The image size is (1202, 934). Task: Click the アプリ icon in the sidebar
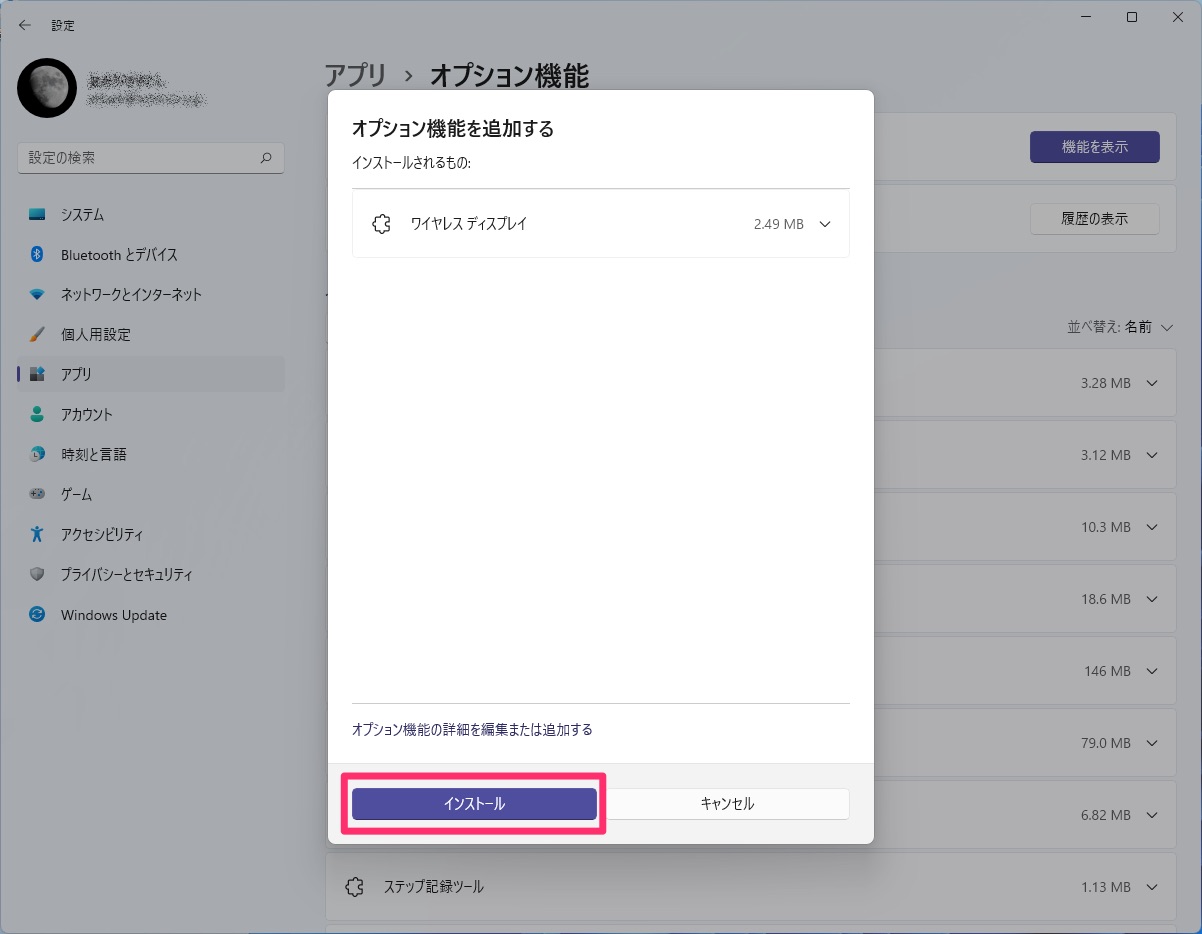pyautogui.click(x=37, y=374)
